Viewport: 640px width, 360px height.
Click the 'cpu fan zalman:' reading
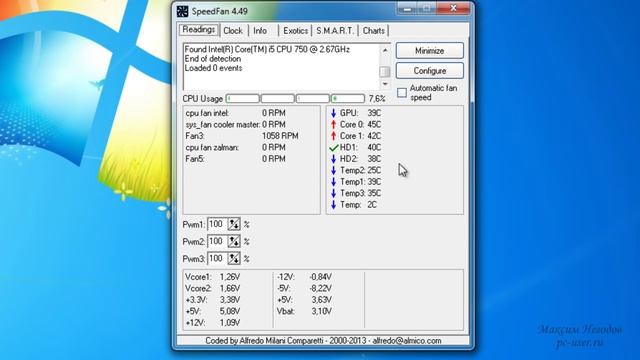236,147
